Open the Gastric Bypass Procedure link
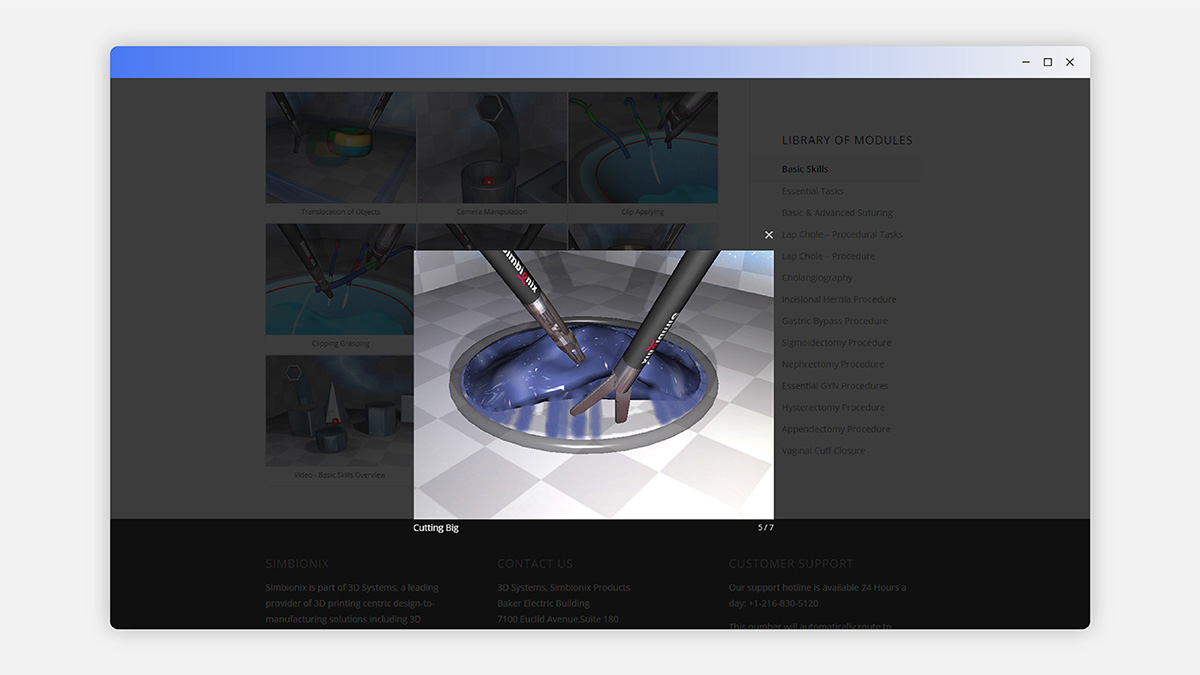This screenshot has width=1200, height=675. (x=835, y=321)
